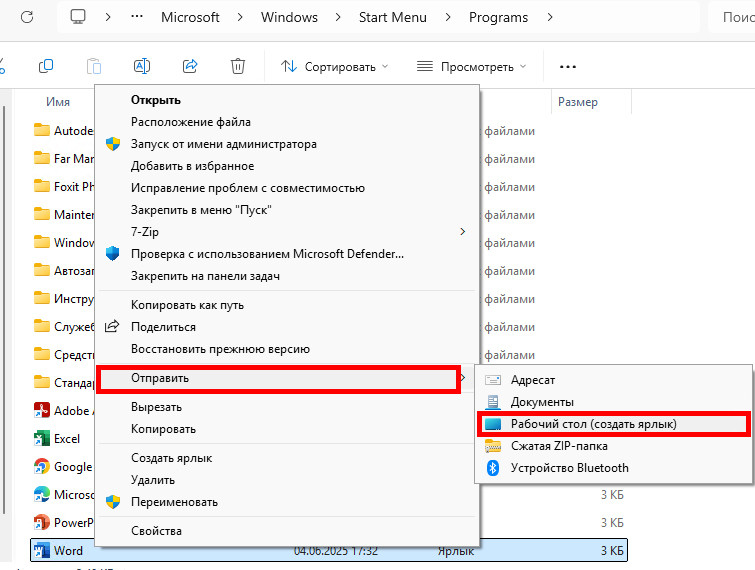Viewport: 755px width, 570px height.
Task: Choose Сжатая ZIP-папка in submenu
Action: pos(559,446)
